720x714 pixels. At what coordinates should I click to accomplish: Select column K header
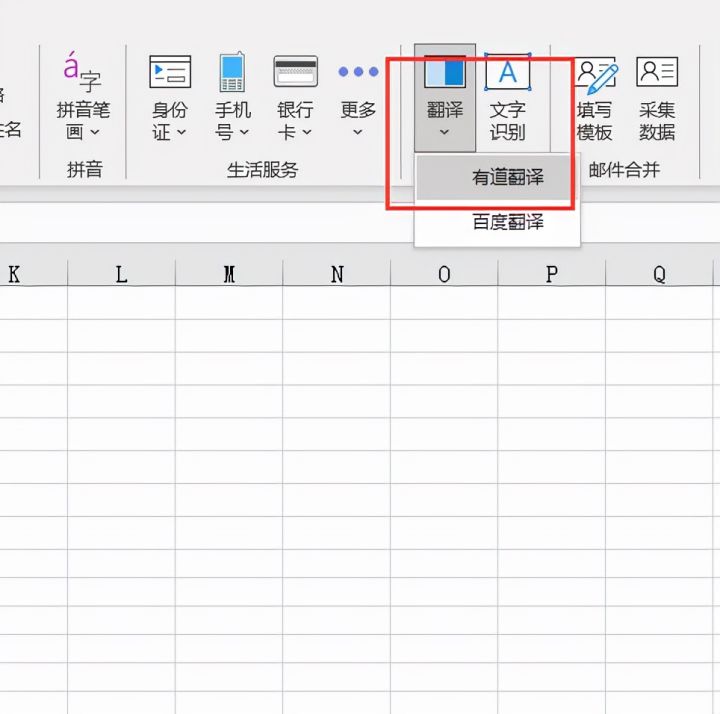click(x=33, y=275)
